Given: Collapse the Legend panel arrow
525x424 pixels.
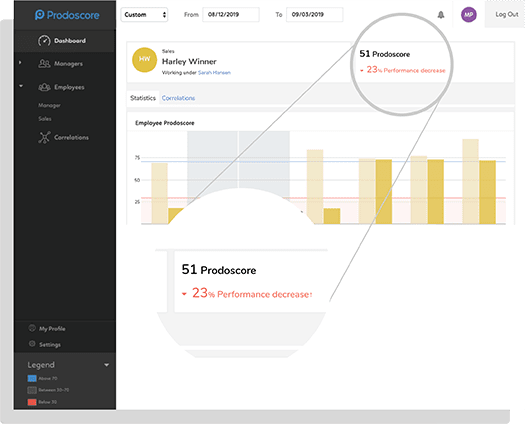Looking at the screenshot, I should coord(106,365).
